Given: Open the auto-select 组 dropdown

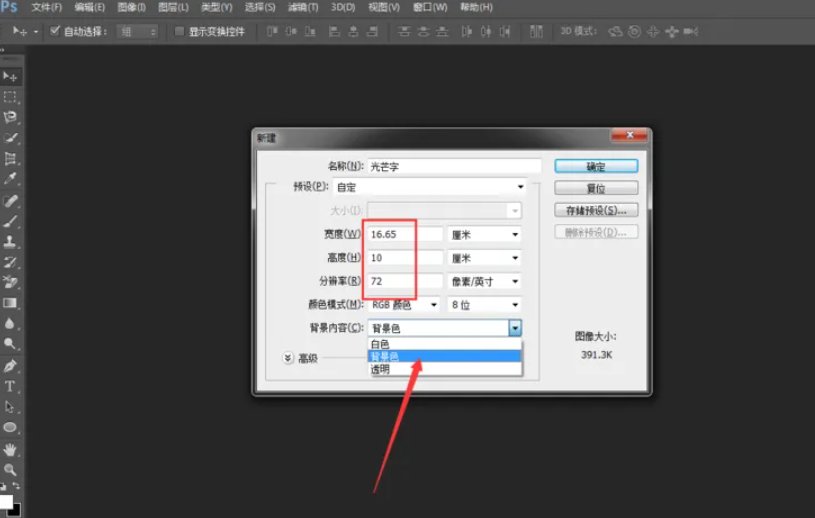Looking at the screenshot, I should click(137, 32).
